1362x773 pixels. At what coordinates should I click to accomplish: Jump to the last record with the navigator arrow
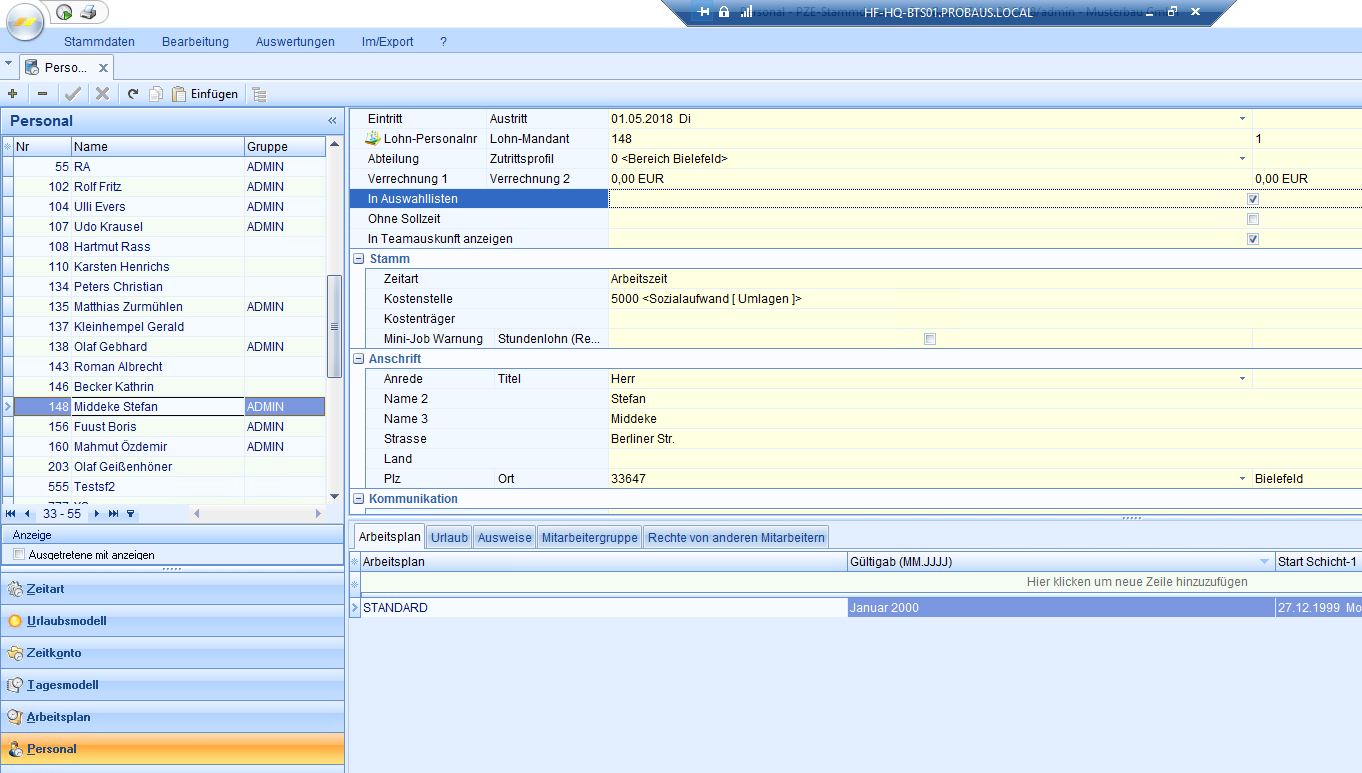pyautogui.click(x=113, y=513)
